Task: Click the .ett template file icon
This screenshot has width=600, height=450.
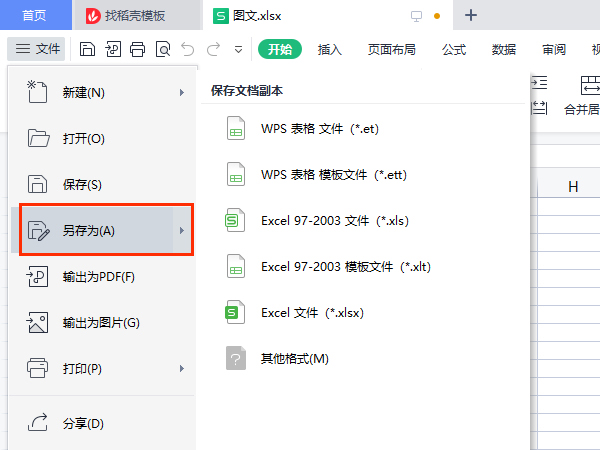Action: pyautogui.click(x=236, y=174)
